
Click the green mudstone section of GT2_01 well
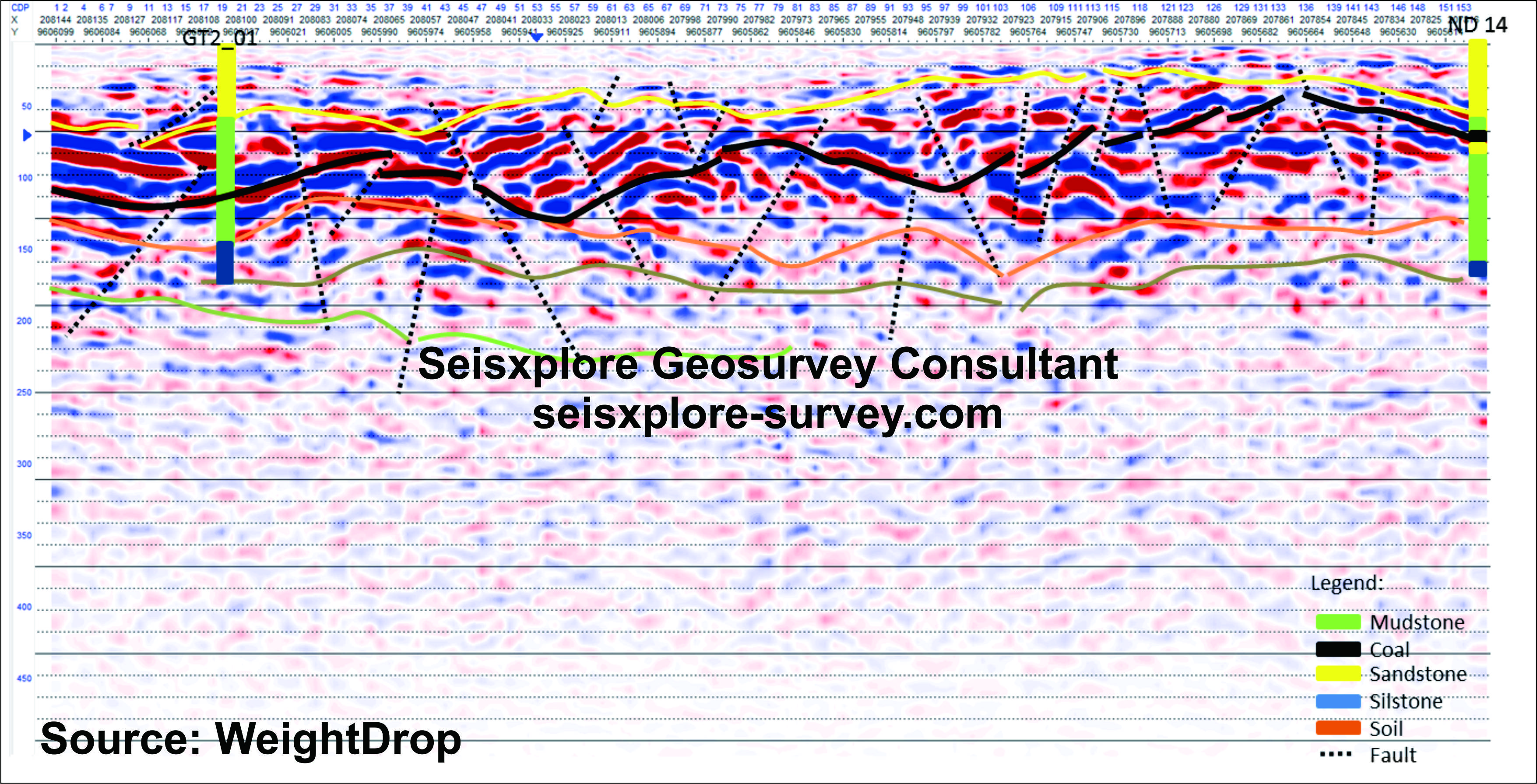tap(225, 179)
